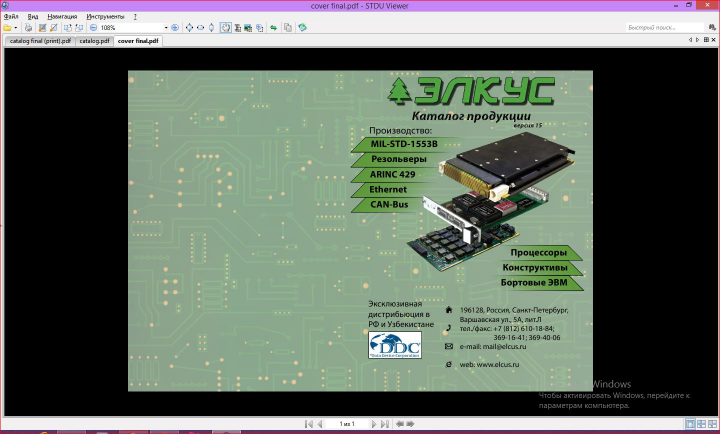Click the ARINC 429 label on cover
This screenshot has width=720, height=434.
click(392, 175)
